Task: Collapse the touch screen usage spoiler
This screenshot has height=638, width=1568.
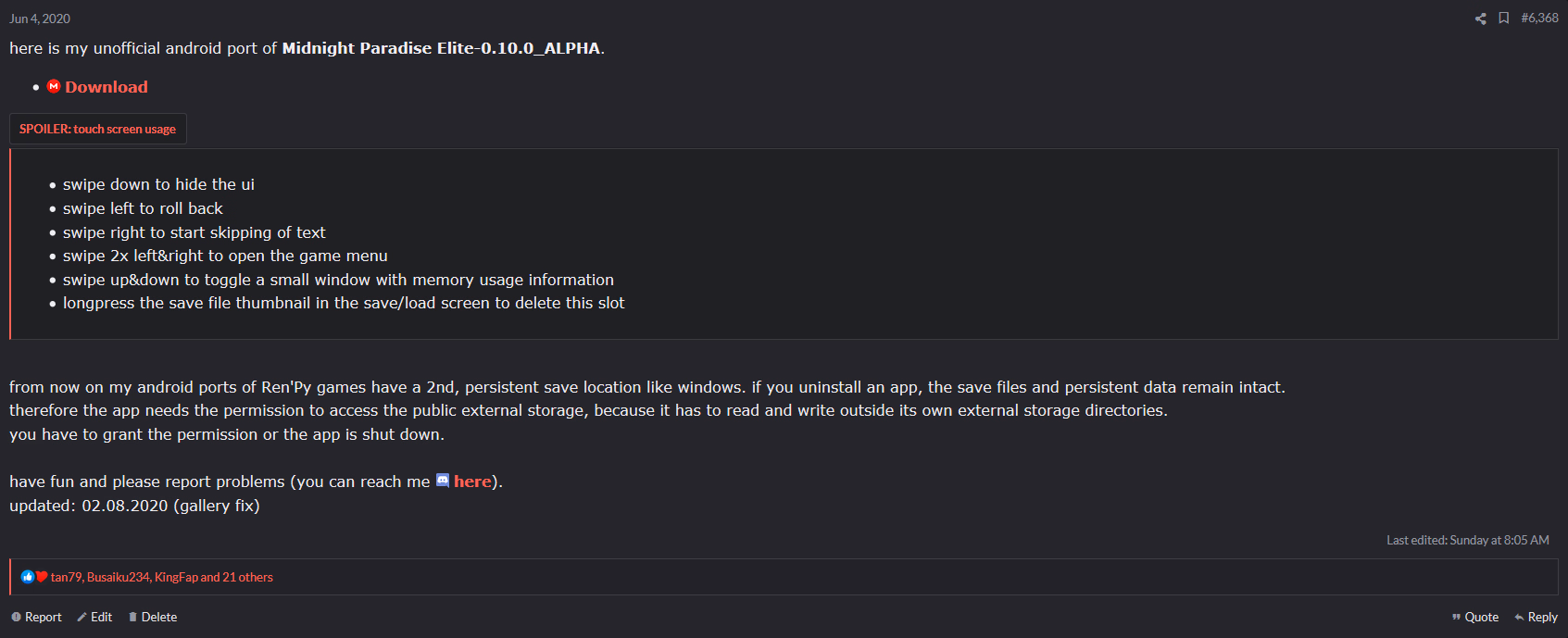Action: point(98,129)
